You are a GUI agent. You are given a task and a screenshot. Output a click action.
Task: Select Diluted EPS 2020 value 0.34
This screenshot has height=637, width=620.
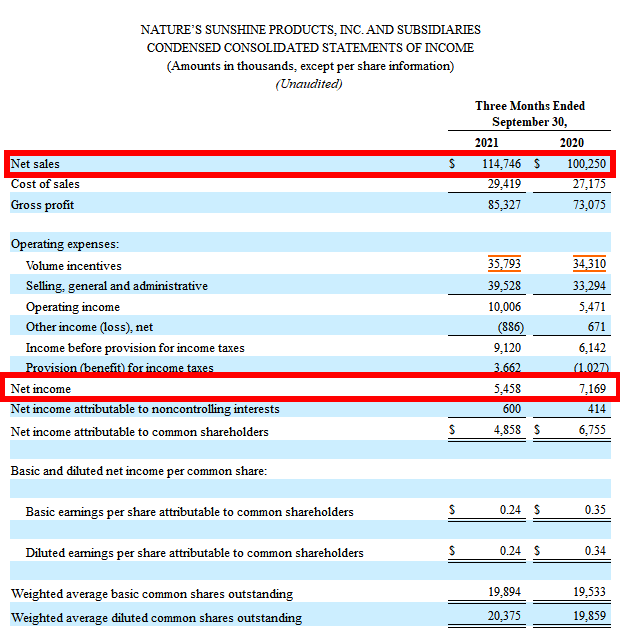[595, 551]
